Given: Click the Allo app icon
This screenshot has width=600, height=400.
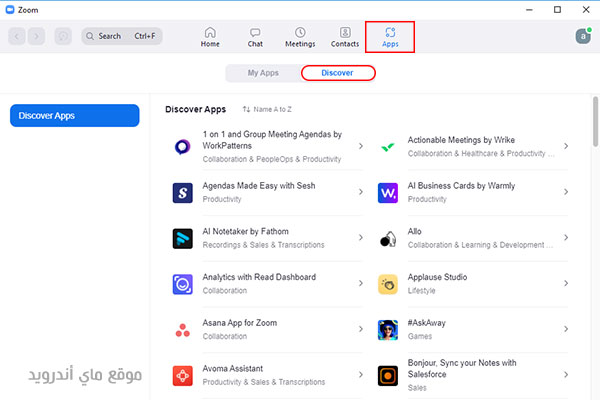Looking at the screenshot, I should tap(388, 239).
